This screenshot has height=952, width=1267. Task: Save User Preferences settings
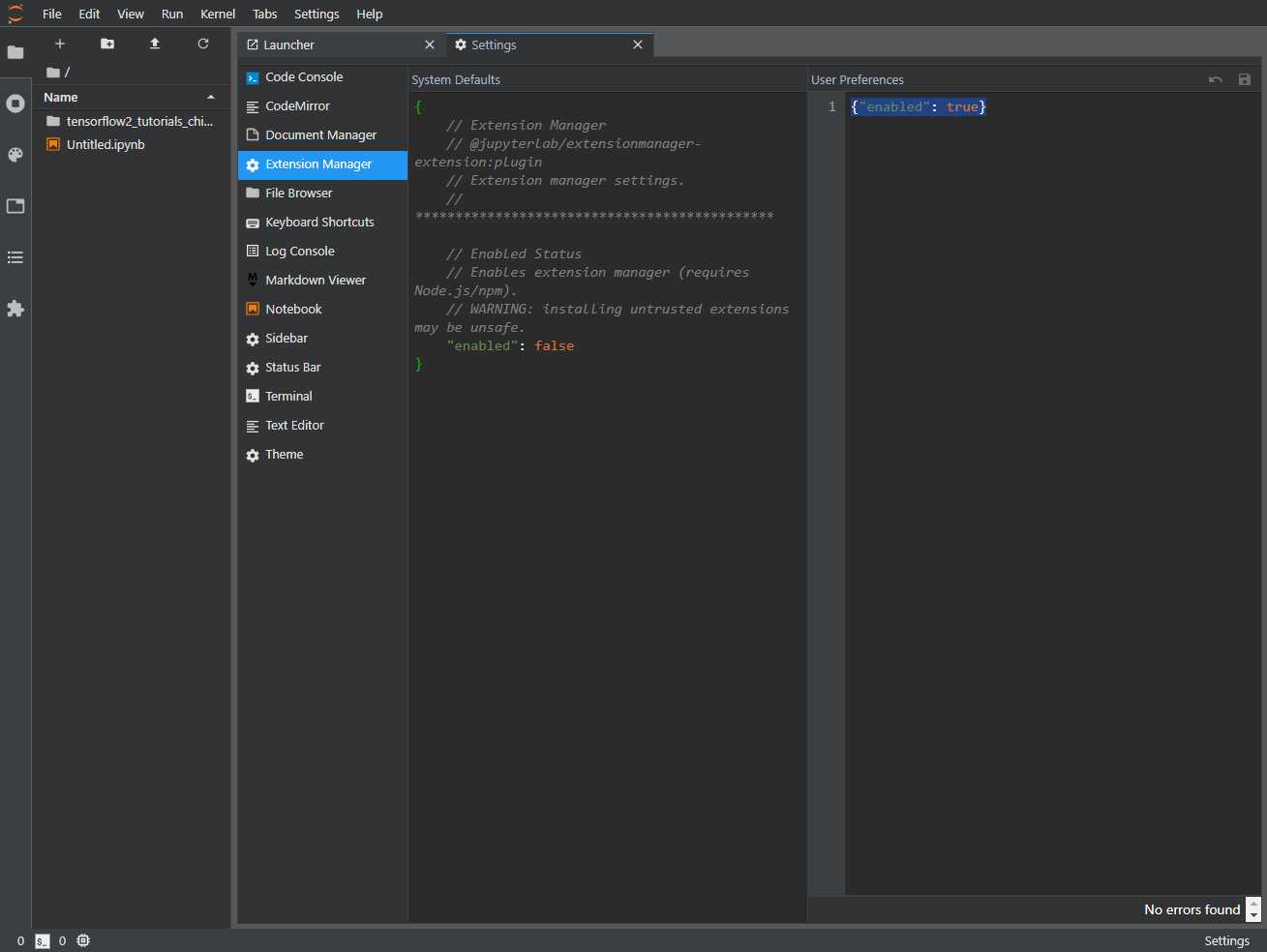click(x=1245, y=79)
